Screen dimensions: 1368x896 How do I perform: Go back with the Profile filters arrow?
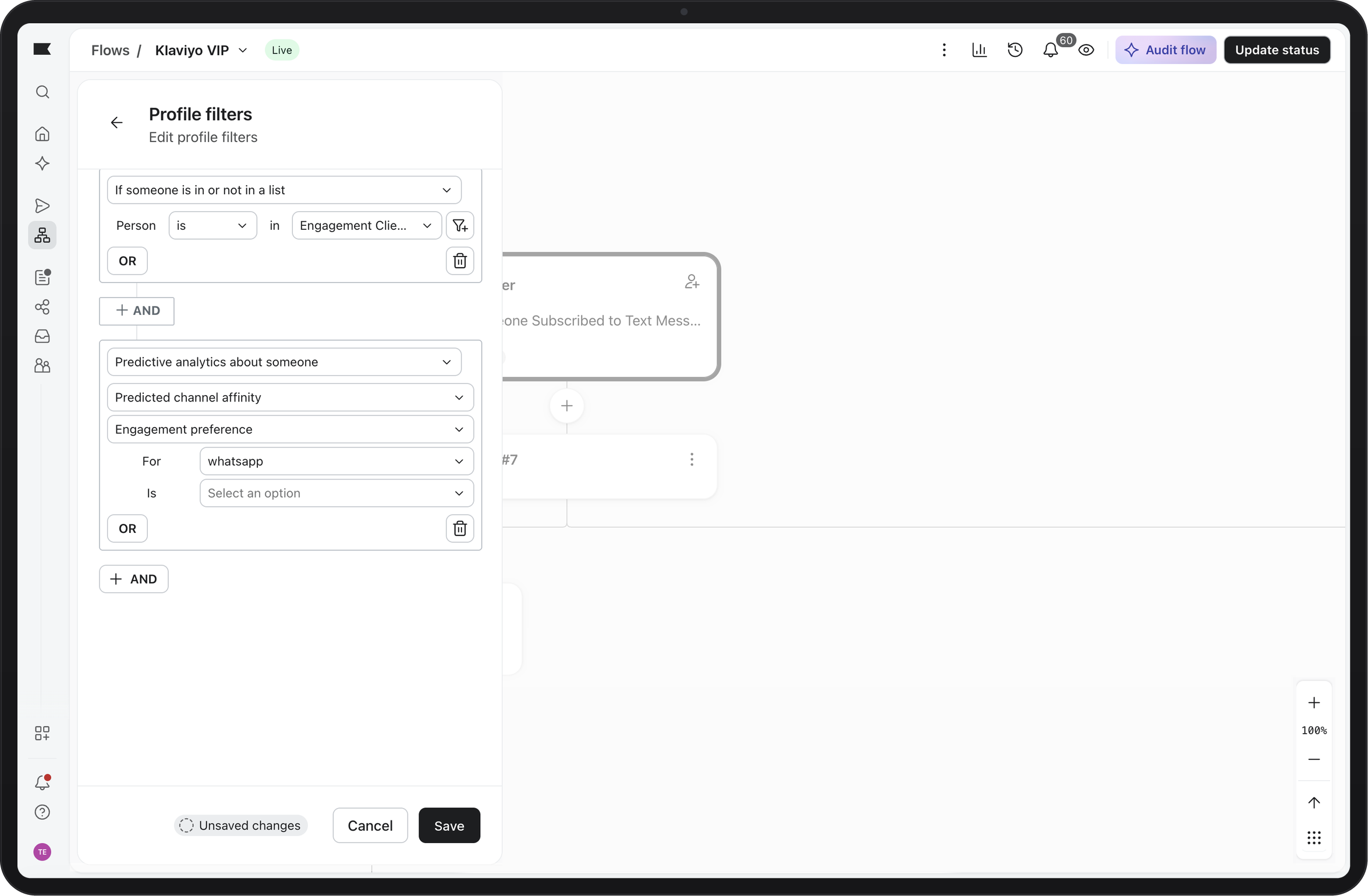(117, 123)
